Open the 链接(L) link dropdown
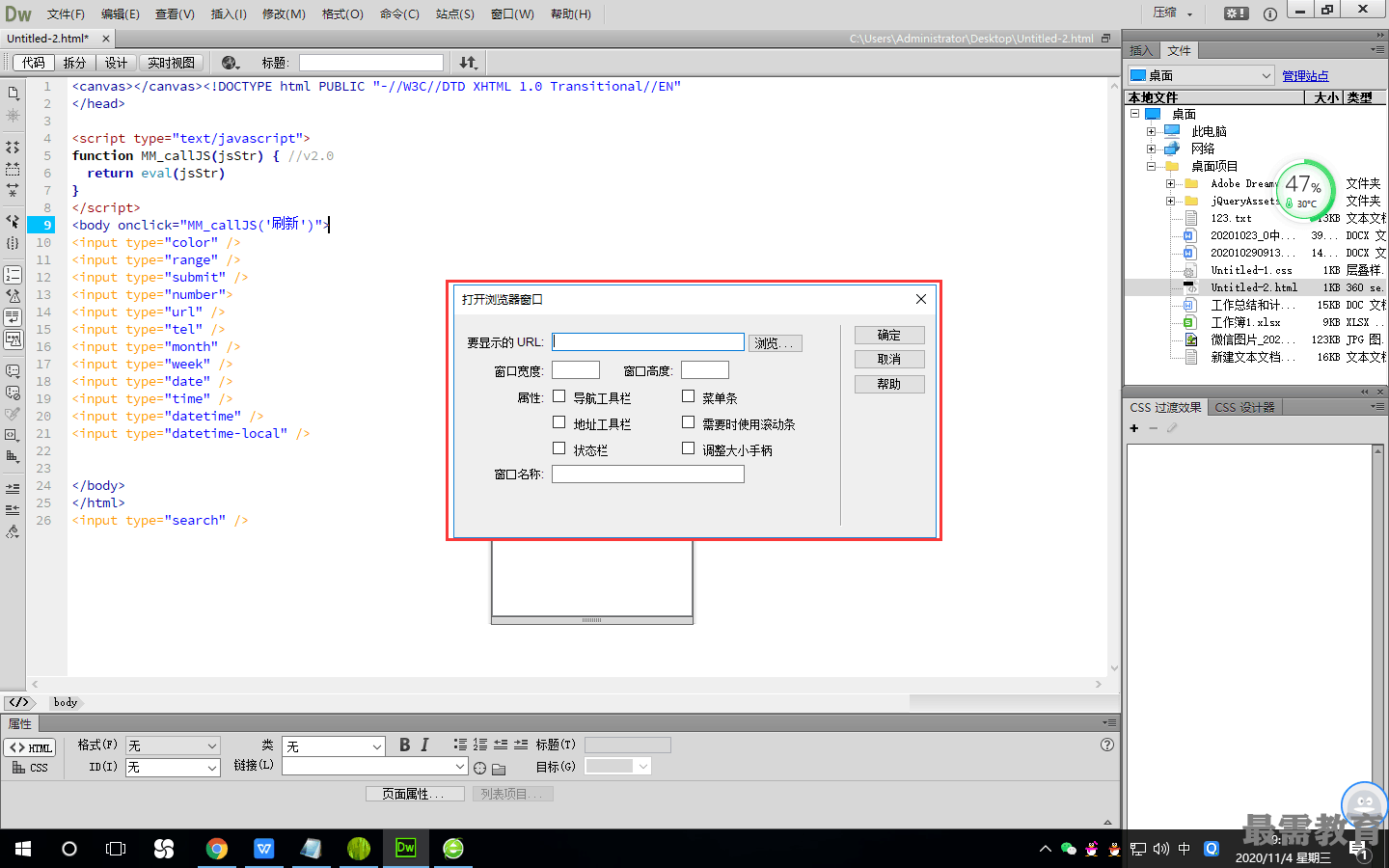1389x868 pixels. [x=374, y=766]
